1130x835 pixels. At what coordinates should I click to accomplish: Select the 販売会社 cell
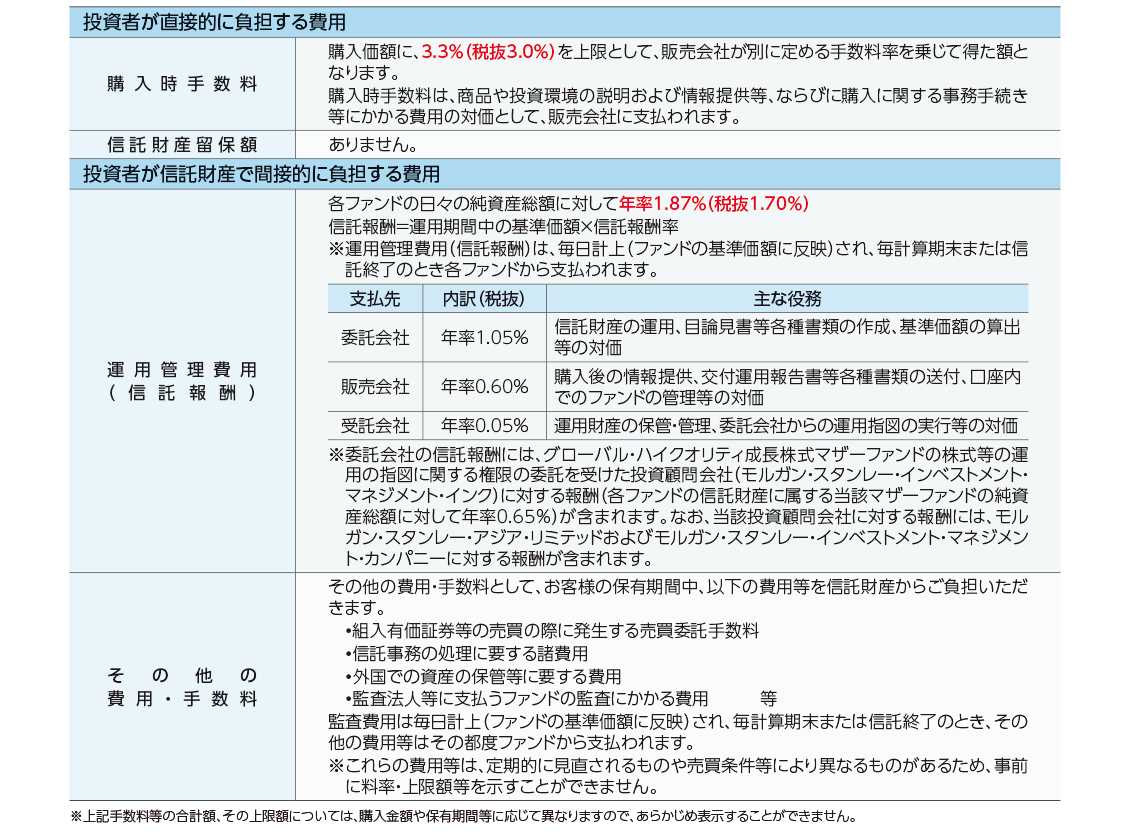(x=375, y=386)
